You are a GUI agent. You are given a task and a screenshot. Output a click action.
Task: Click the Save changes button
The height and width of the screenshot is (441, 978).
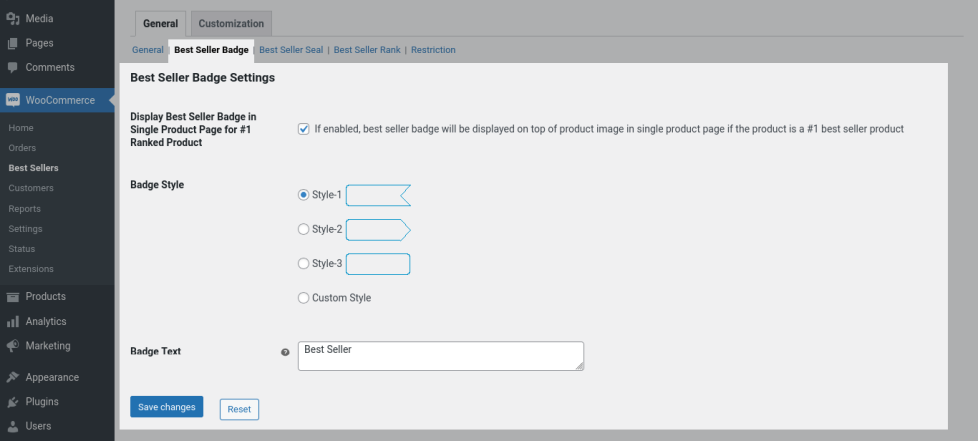coord(167,407)
